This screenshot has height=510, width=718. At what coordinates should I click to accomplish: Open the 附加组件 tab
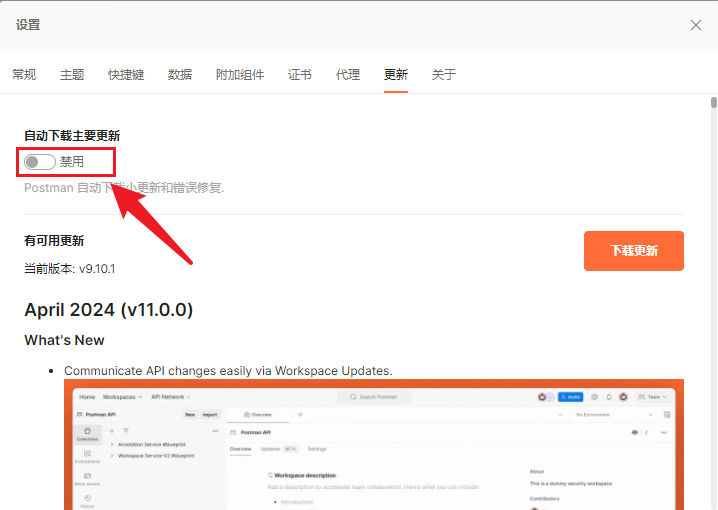click(x=240, y=75)
